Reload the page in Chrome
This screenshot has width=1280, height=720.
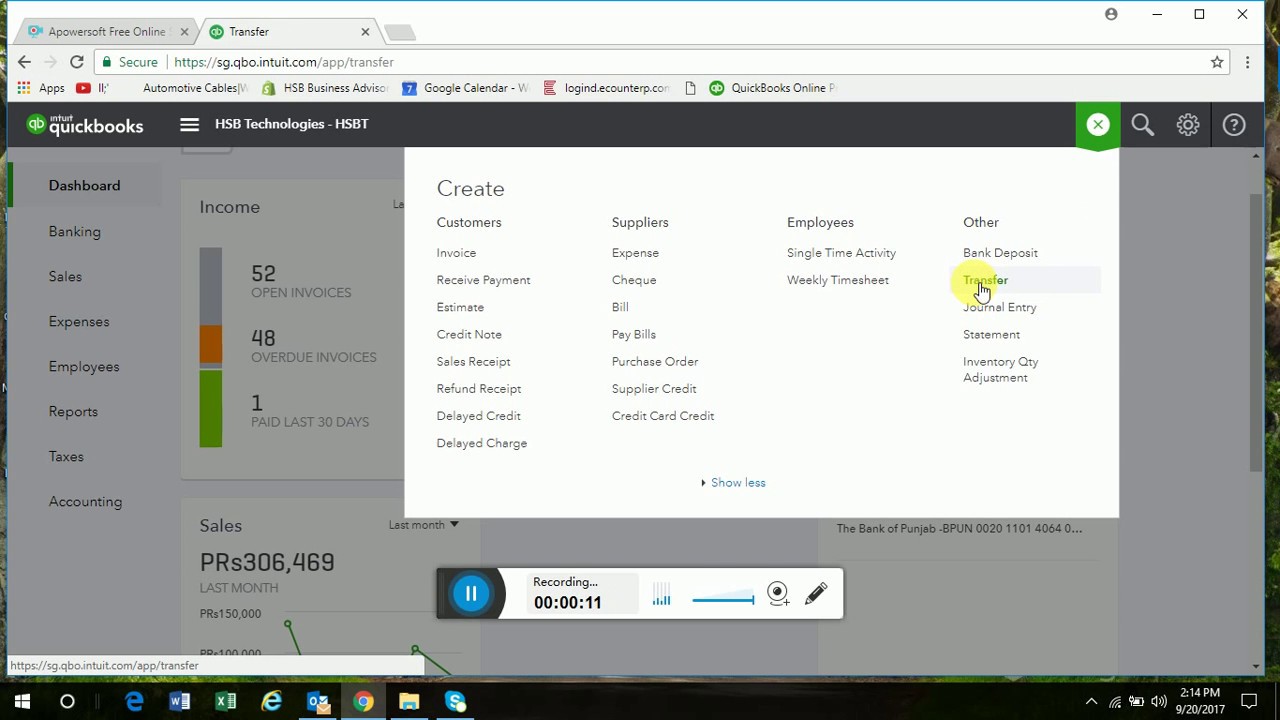tap(76, 62)
